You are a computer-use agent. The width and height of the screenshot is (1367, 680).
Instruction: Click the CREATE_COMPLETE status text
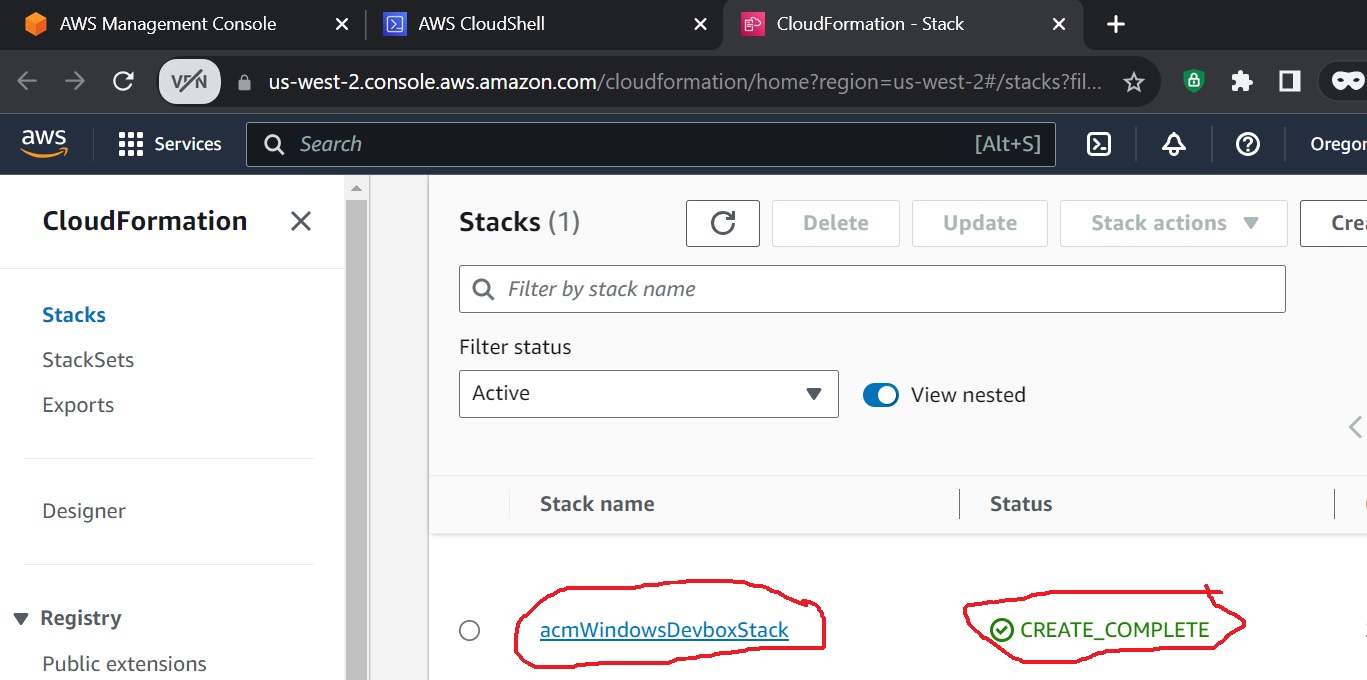[1114, 630]
